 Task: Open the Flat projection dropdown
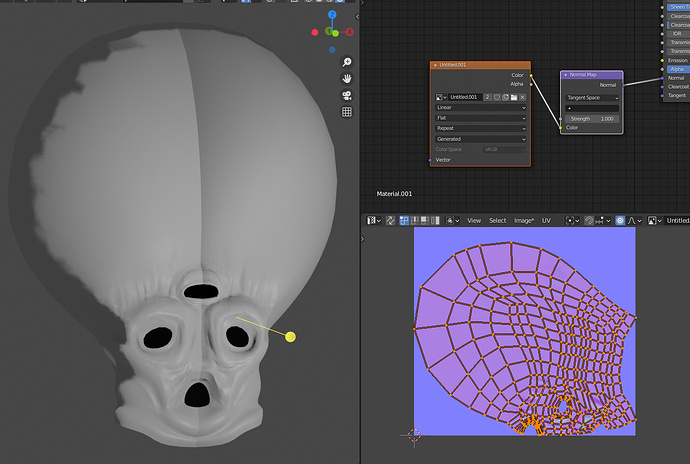(481, 118)
